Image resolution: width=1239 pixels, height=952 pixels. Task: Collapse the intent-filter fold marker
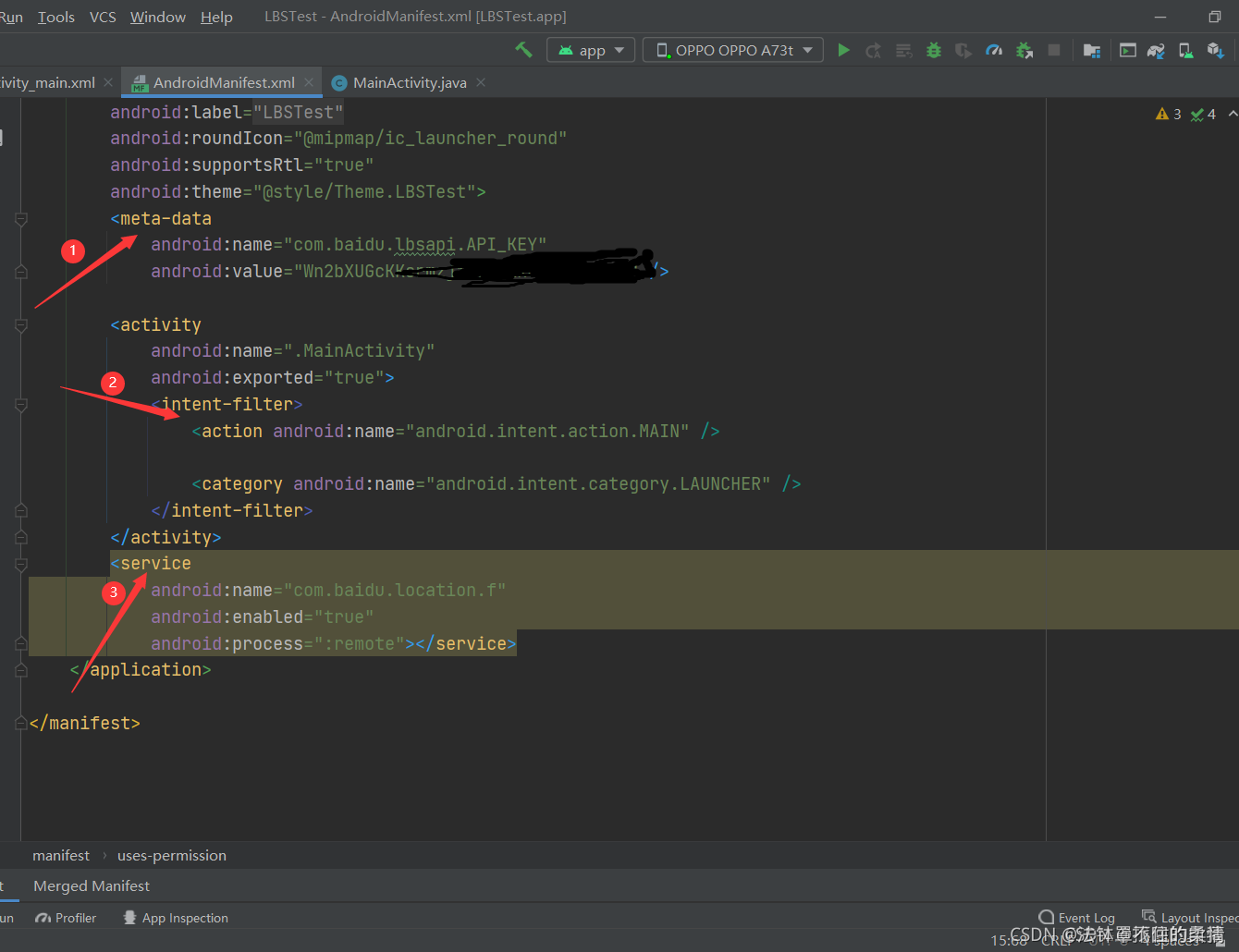(x=20, y=405)
